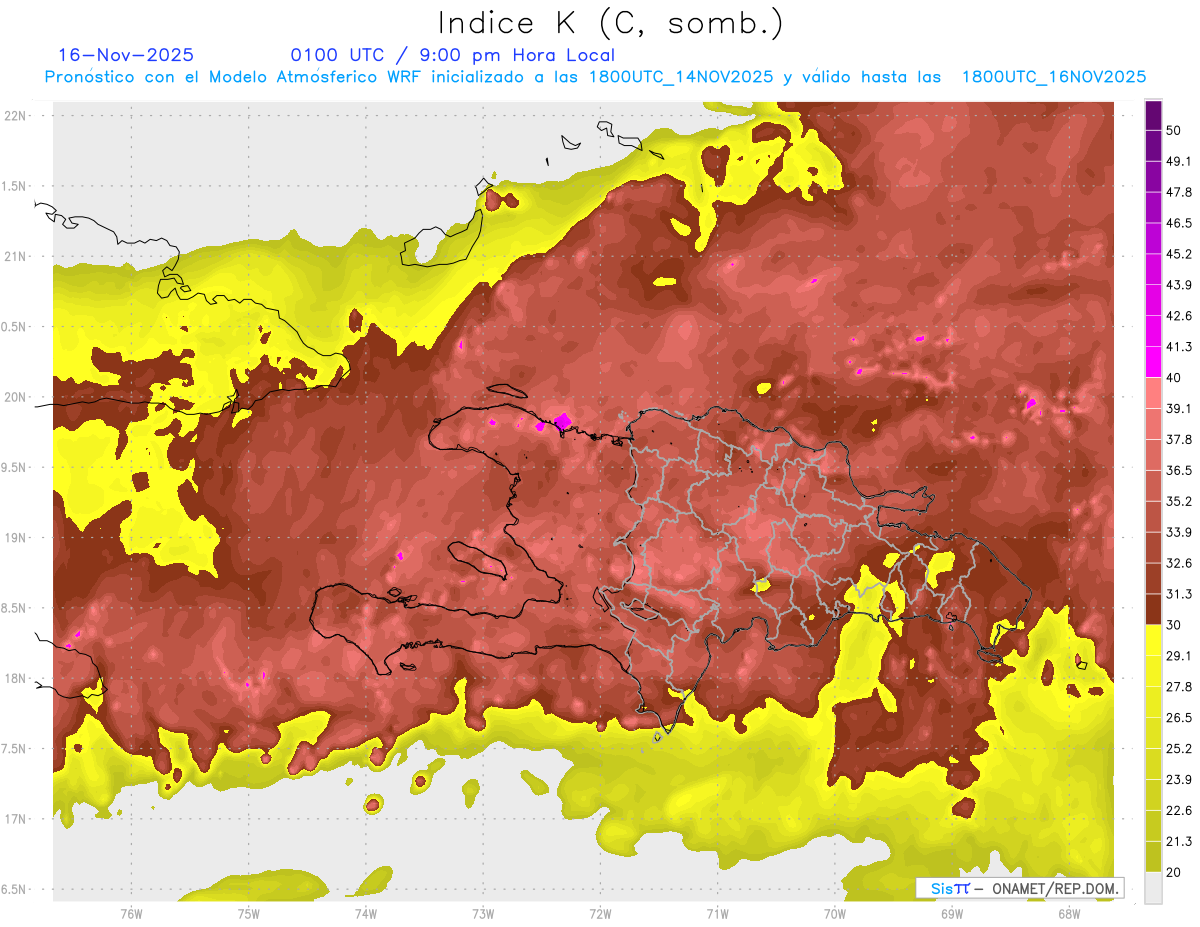This screenshot has width=1200, height=927.
Task: Click the '26.5' colorbar label
Action: (1179, 718)
